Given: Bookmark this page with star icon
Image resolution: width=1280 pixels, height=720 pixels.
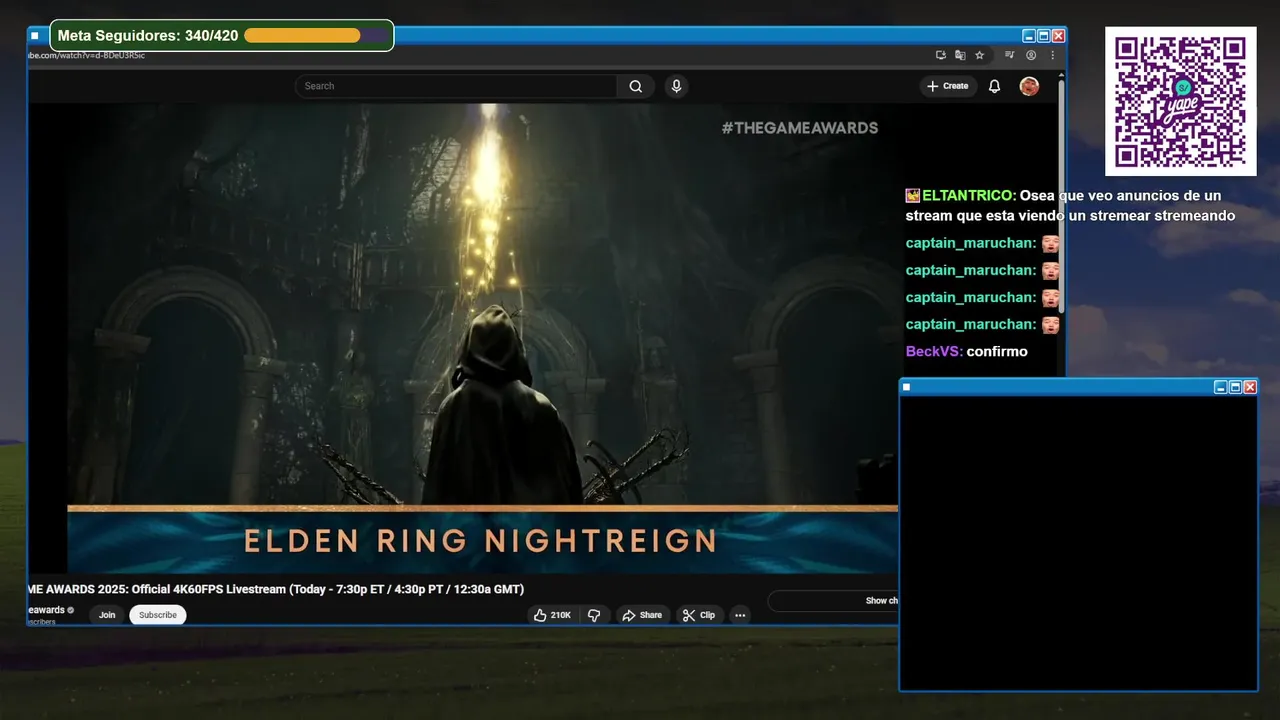Looking at the screenshot, I should coord(980,55).
